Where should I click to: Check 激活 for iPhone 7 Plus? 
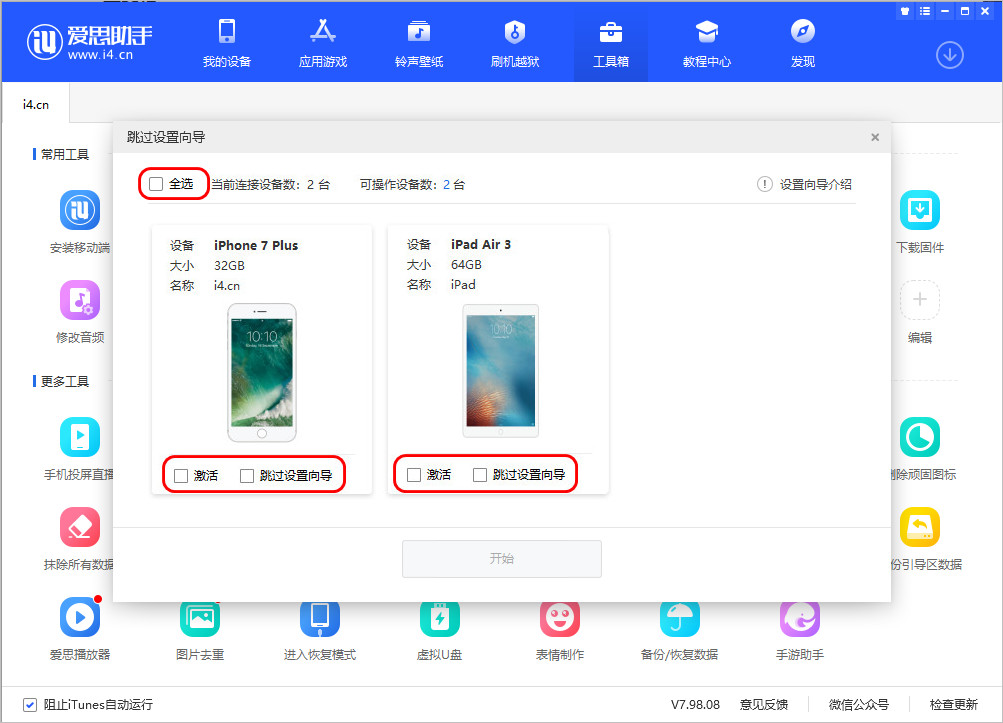pyautogui.click(x=181, y=476)
